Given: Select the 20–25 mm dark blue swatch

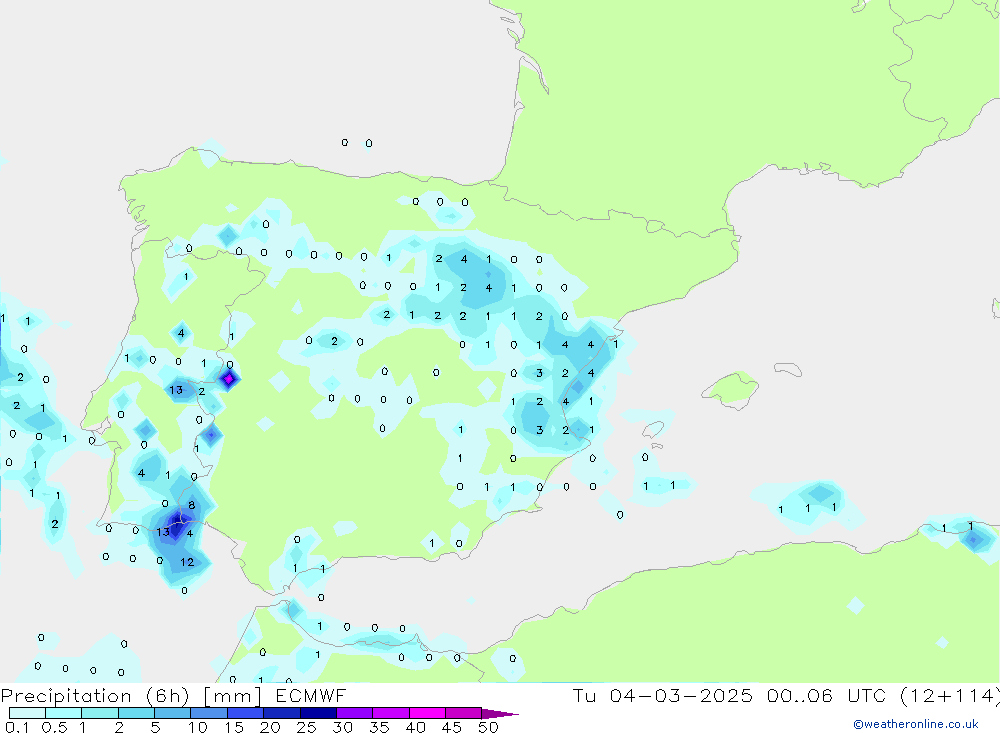Looking at the screenshot, I should 282,713.
